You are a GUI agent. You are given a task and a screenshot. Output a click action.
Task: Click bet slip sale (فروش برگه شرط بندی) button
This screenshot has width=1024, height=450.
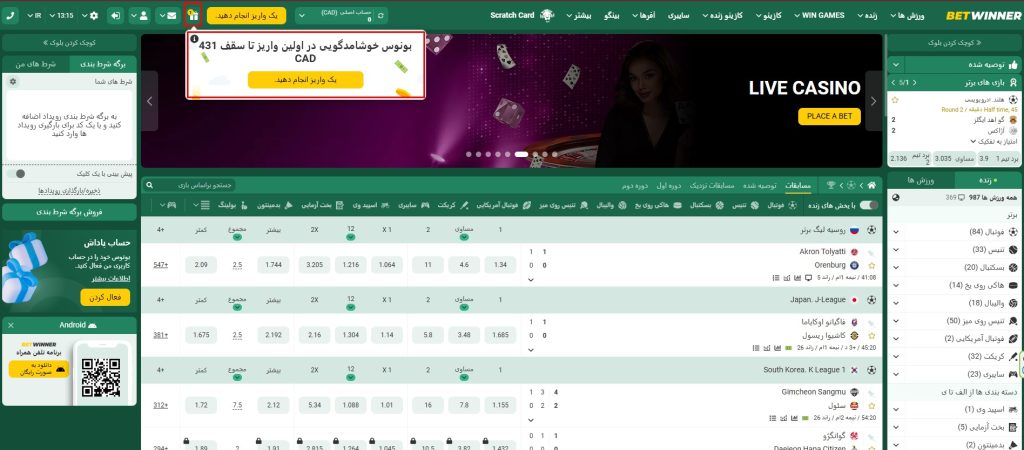tap(69, 212)
